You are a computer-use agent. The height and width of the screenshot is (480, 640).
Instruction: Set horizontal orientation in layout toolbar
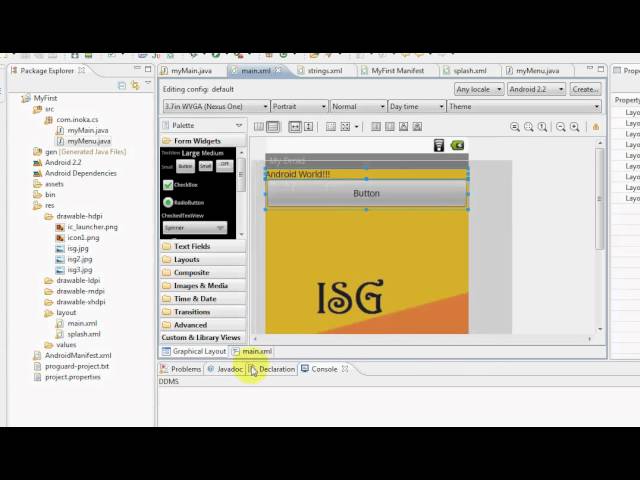[259, 127]
